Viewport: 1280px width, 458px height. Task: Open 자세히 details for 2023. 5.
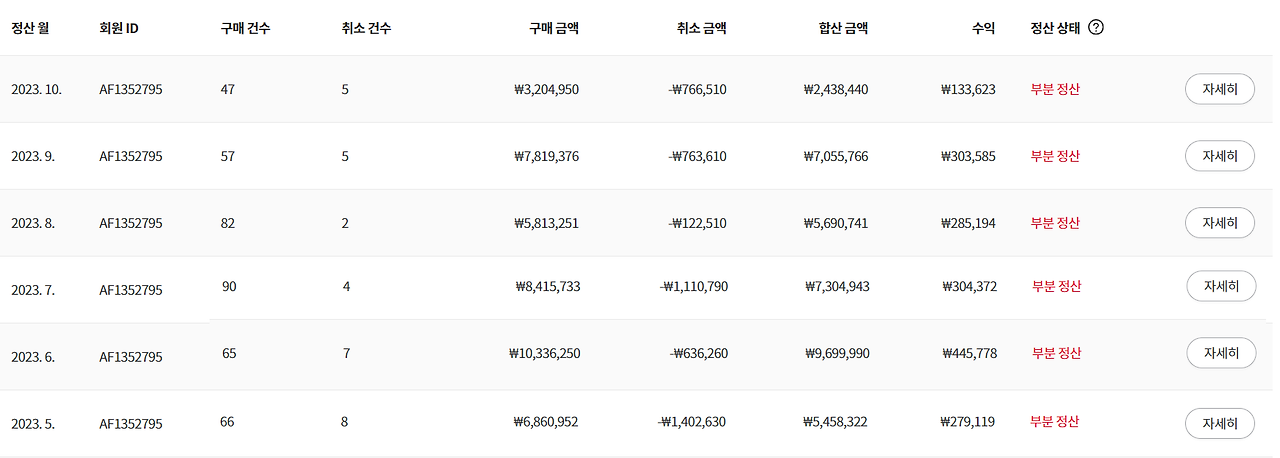click(x=1219, y=423)
